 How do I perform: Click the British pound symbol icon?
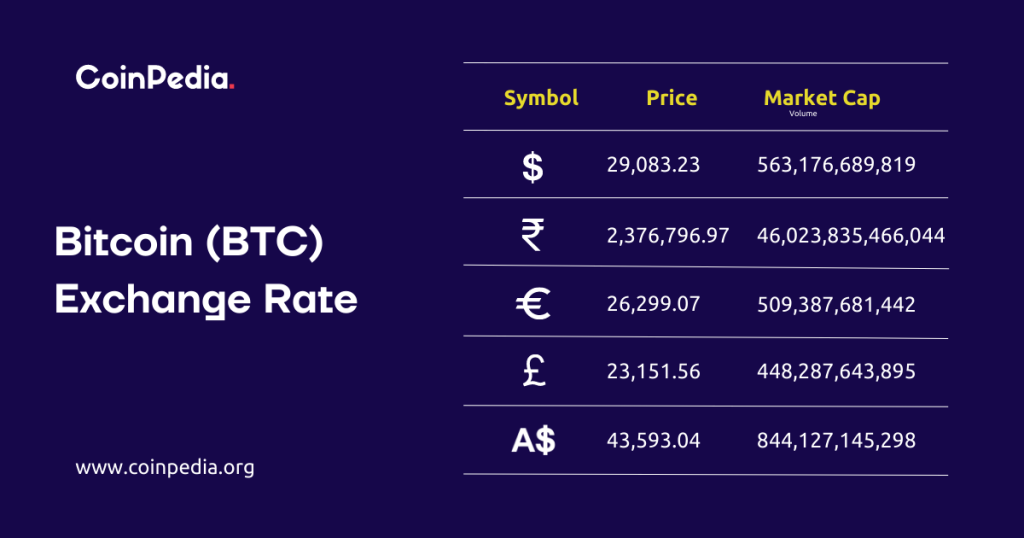coord(533,372)
